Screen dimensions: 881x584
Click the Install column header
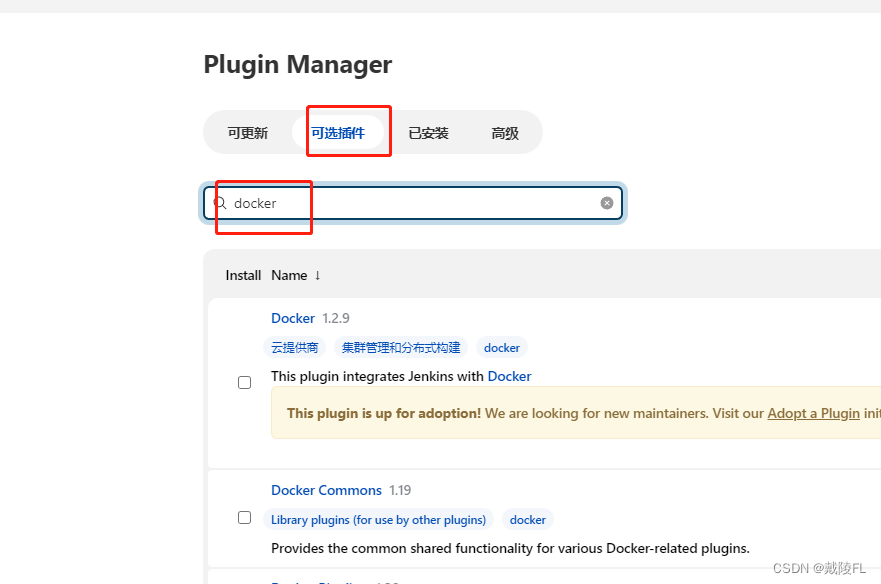243,275
